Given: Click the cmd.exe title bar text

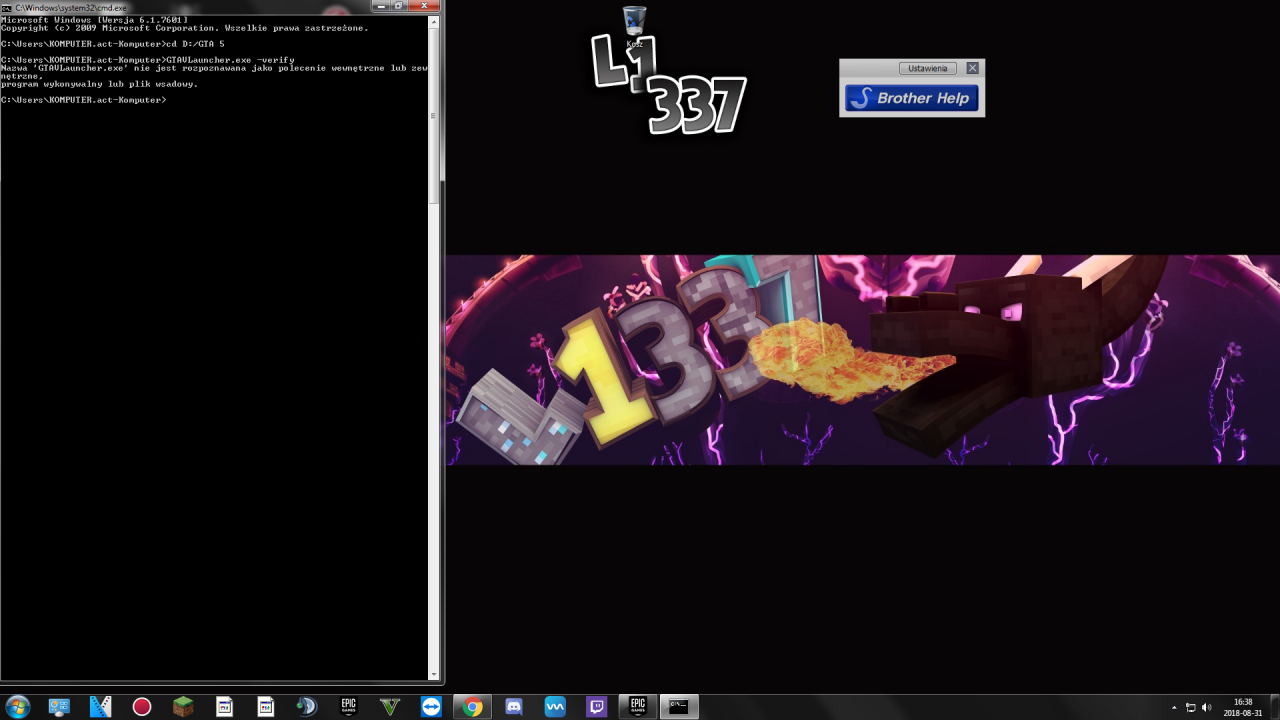Looking at the screenshot, I should (x=70, y=7).
